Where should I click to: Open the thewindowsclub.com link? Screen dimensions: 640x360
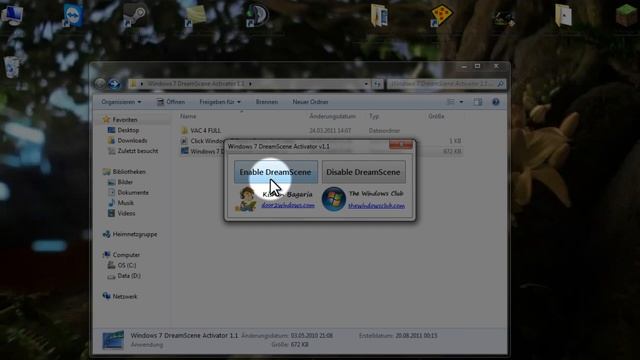pyautogui.click(x=376, y=206)
